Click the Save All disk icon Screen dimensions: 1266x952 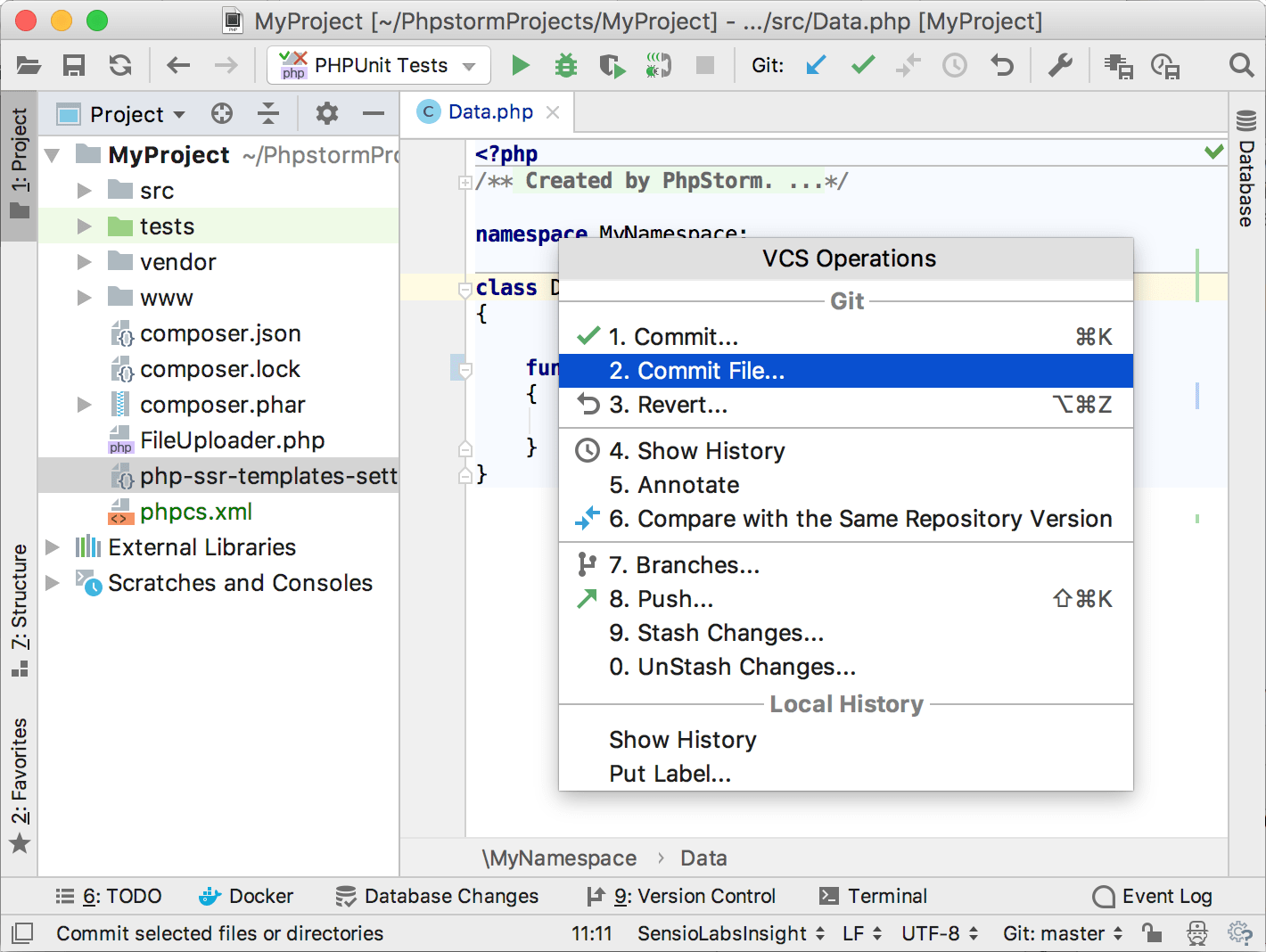pyautogui.click(x=74, y=65)
